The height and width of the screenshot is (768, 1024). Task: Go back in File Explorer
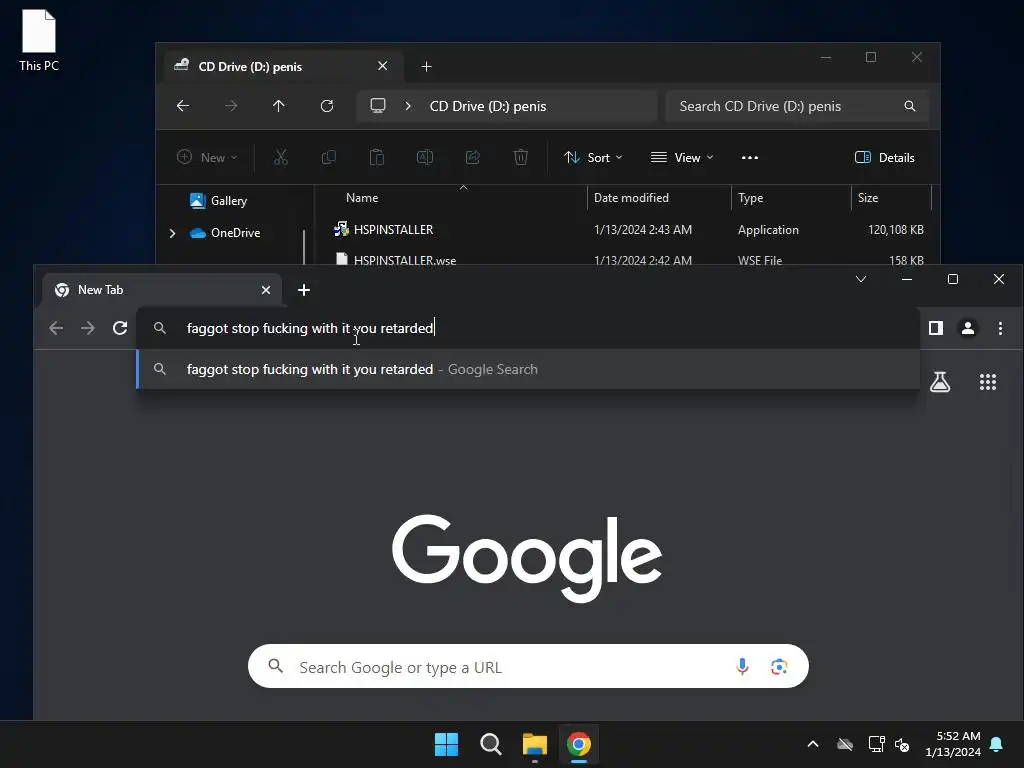click(x=183, y=106)
